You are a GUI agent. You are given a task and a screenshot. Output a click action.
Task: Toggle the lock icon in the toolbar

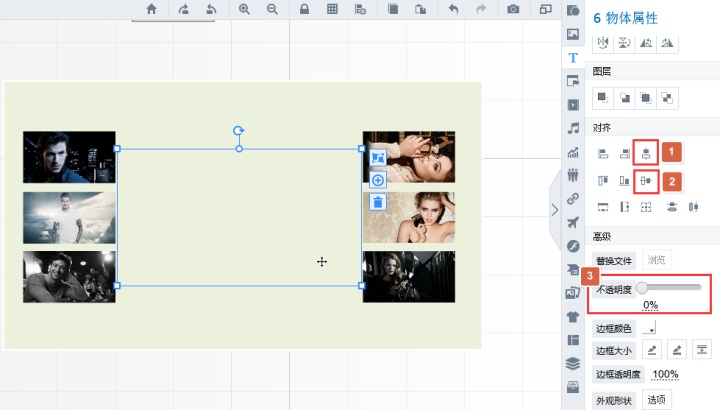click(x=304, y=9)
